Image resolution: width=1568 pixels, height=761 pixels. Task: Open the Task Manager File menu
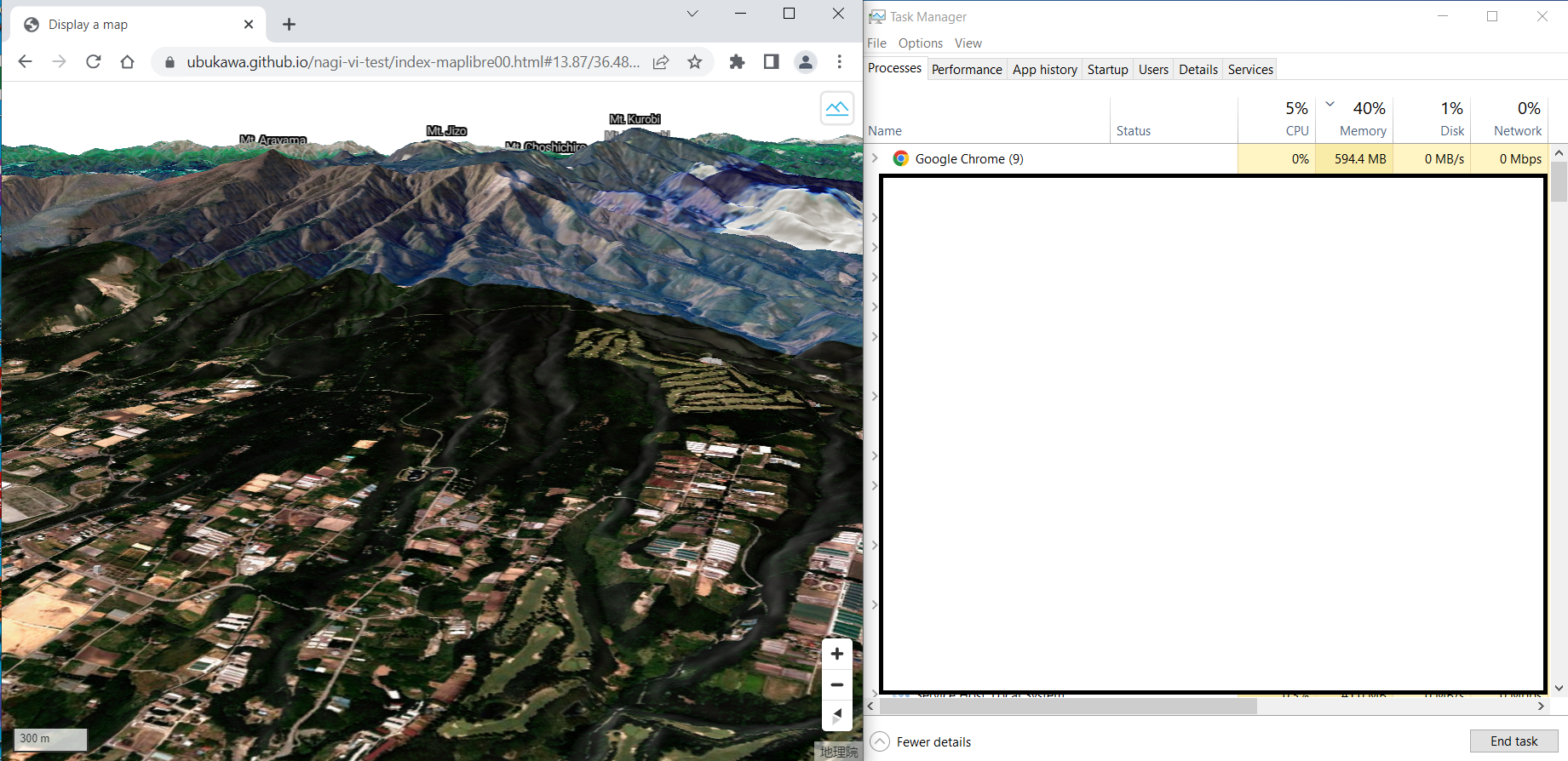click(x=876, y=43)
